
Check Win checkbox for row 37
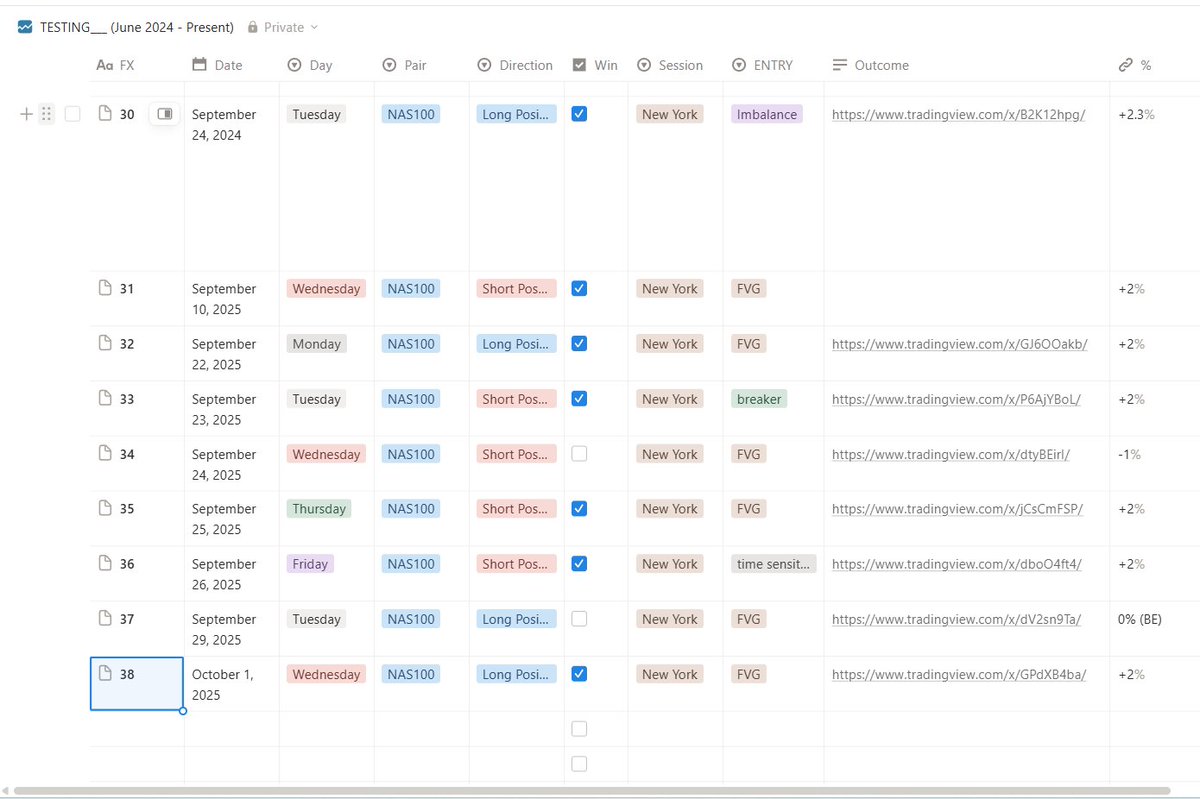click(579, 618)
